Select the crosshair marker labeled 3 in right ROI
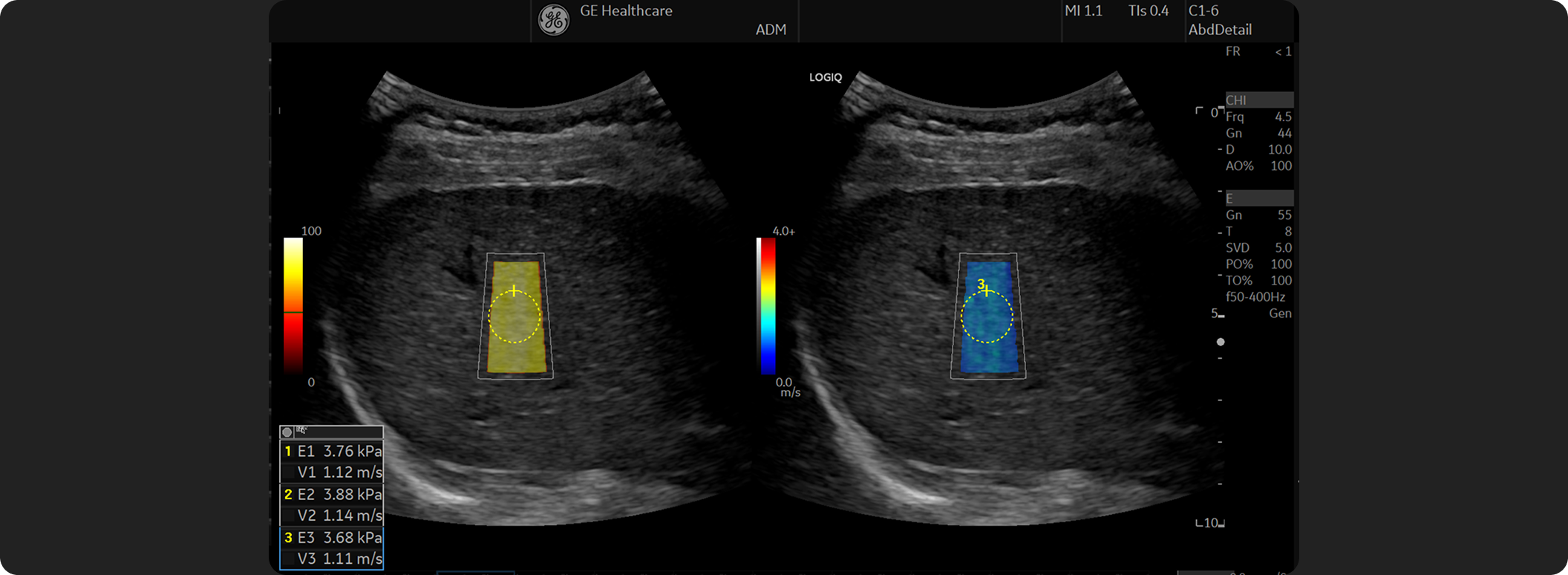Screen dimensions: 1568x575 986,290
